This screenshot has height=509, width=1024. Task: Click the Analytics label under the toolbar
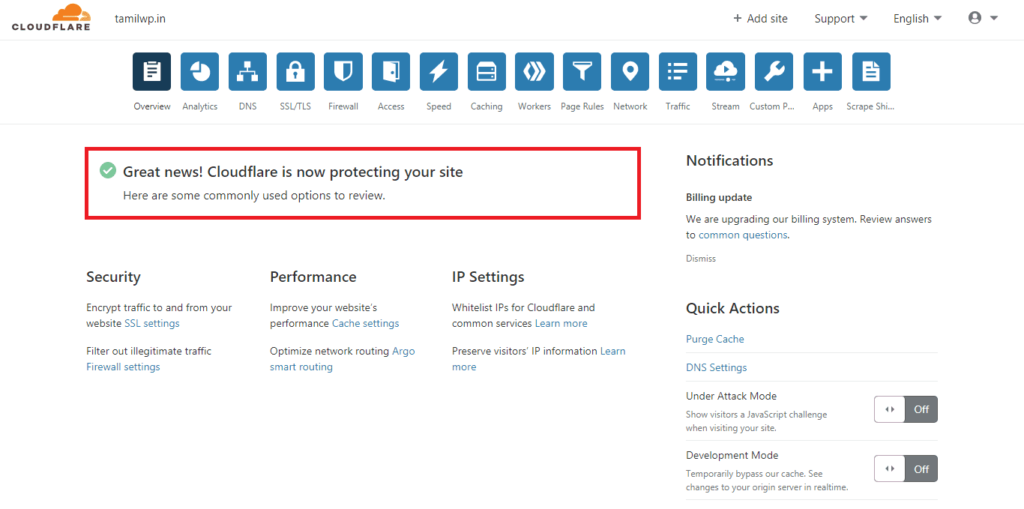click(x=200, y=107)
